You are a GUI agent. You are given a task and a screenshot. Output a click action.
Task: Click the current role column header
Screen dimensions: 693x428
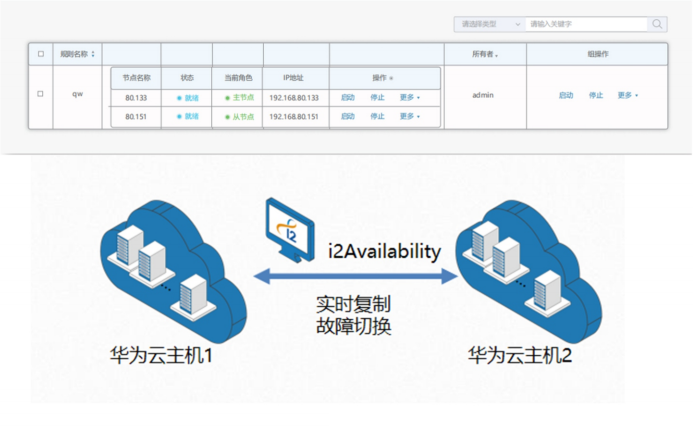(238, 78)
